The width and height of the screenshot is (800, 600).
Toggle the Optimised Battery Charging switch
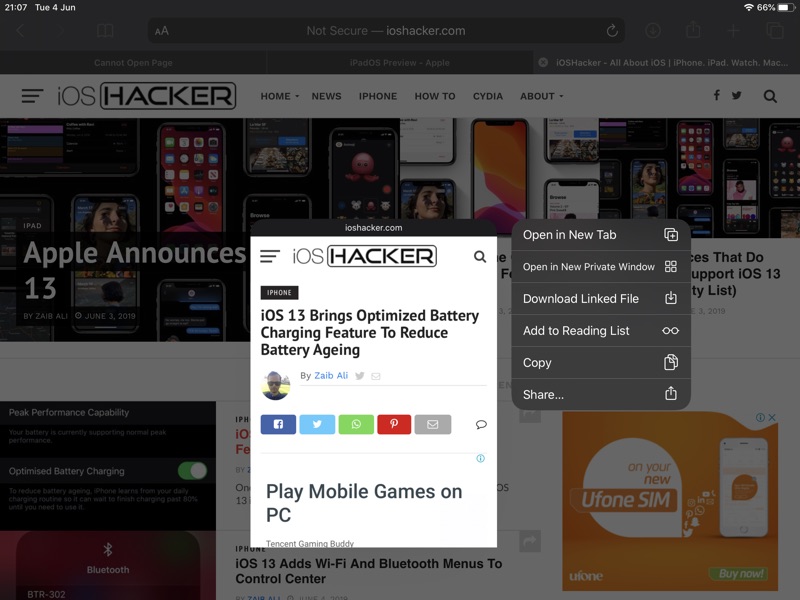point(192,470)
